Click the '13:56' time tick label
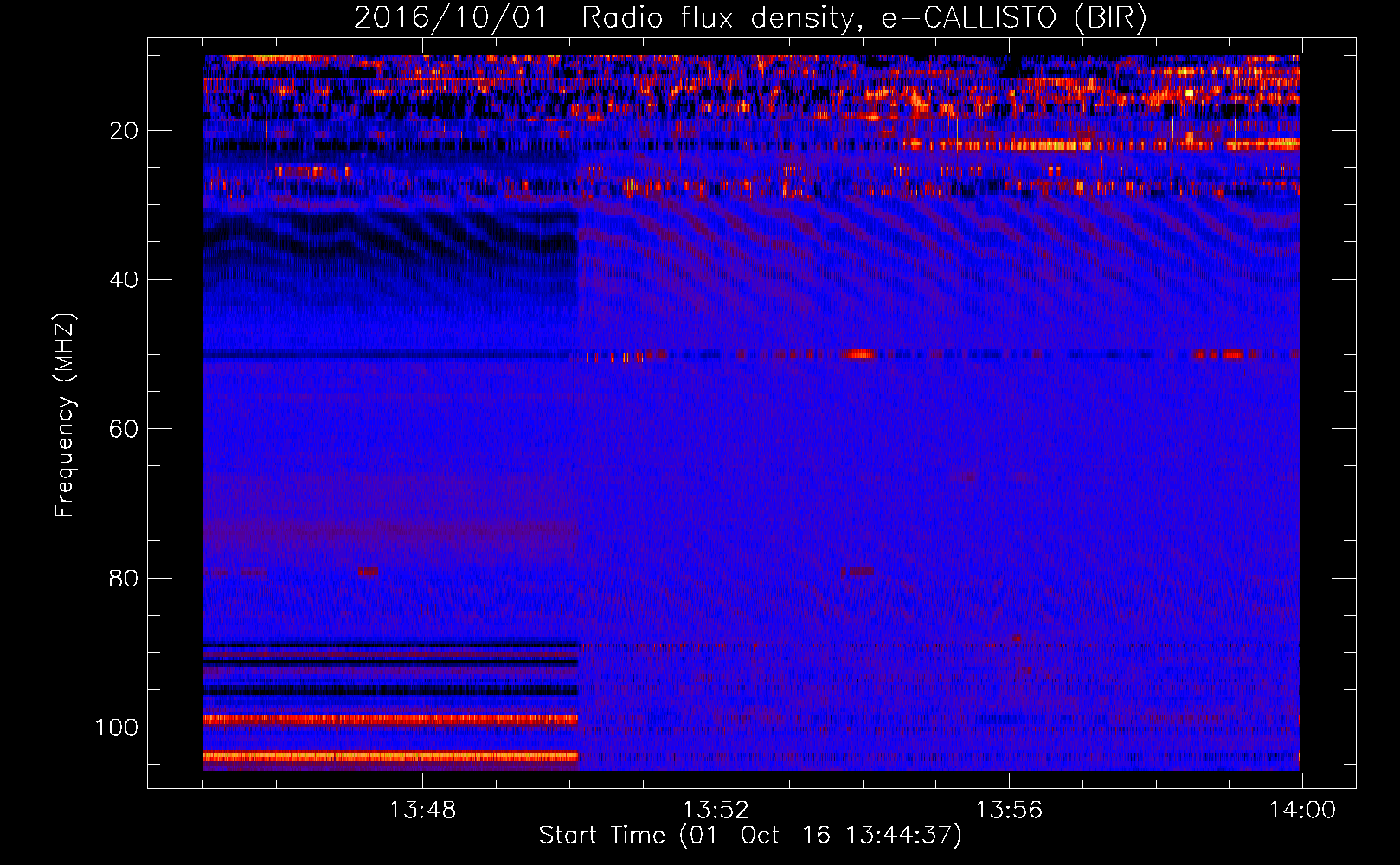The width and height of the screenshot is (1400, 865). coord(1009,811)
